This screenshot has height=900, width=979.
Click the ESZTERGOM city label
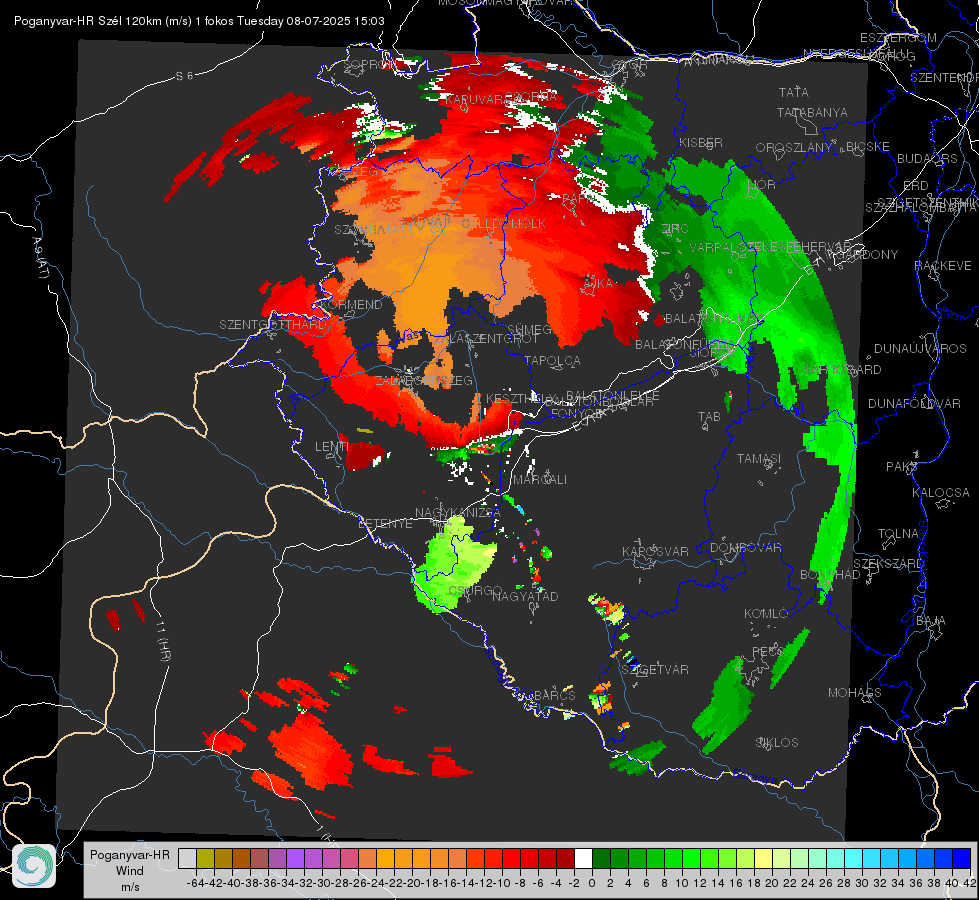pyautogui.click(x=898, y=38)
